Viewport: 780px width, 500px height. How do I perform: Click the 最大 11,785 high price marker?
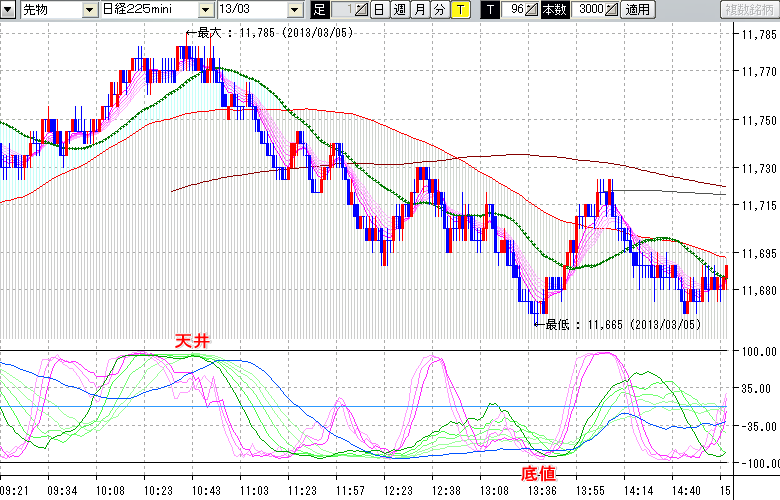(x=268, y=32)
